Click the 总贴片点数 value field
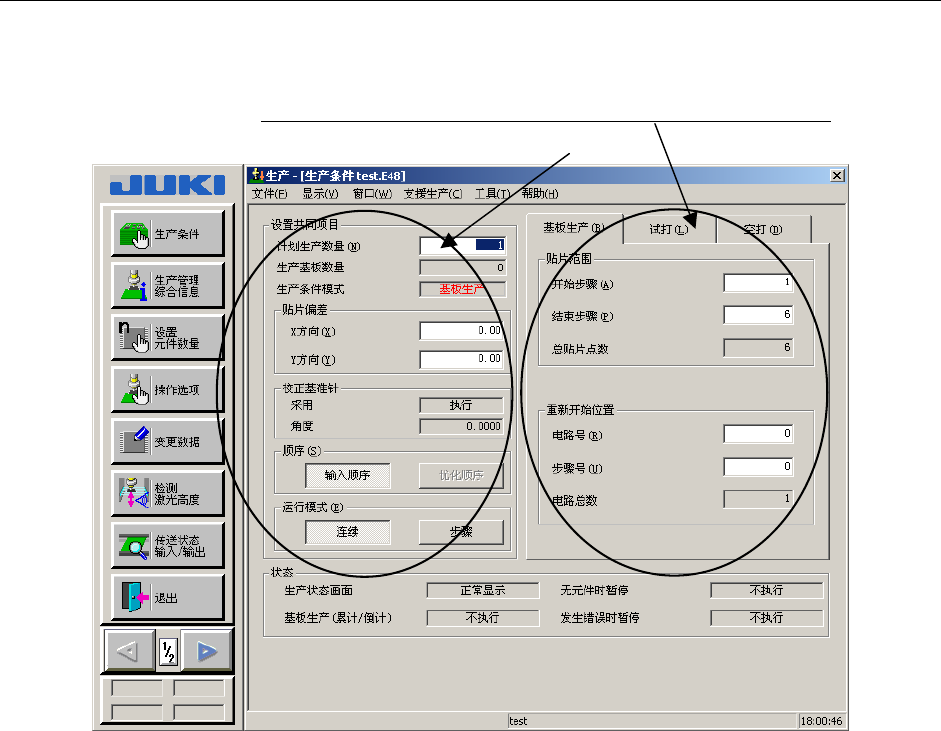941x731 pixels. (x=759, y=348)
